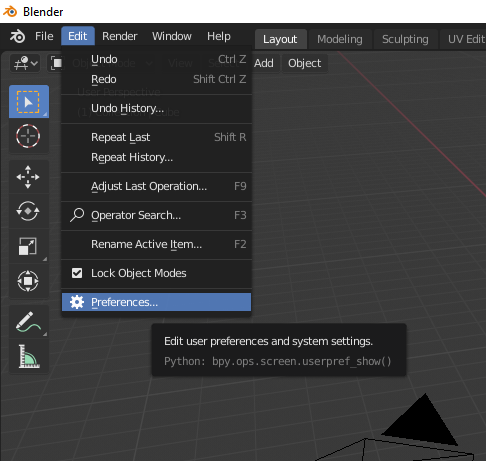Select the Annotate pencil tool
Screen dimensions: 486x461
coord(28,321)
